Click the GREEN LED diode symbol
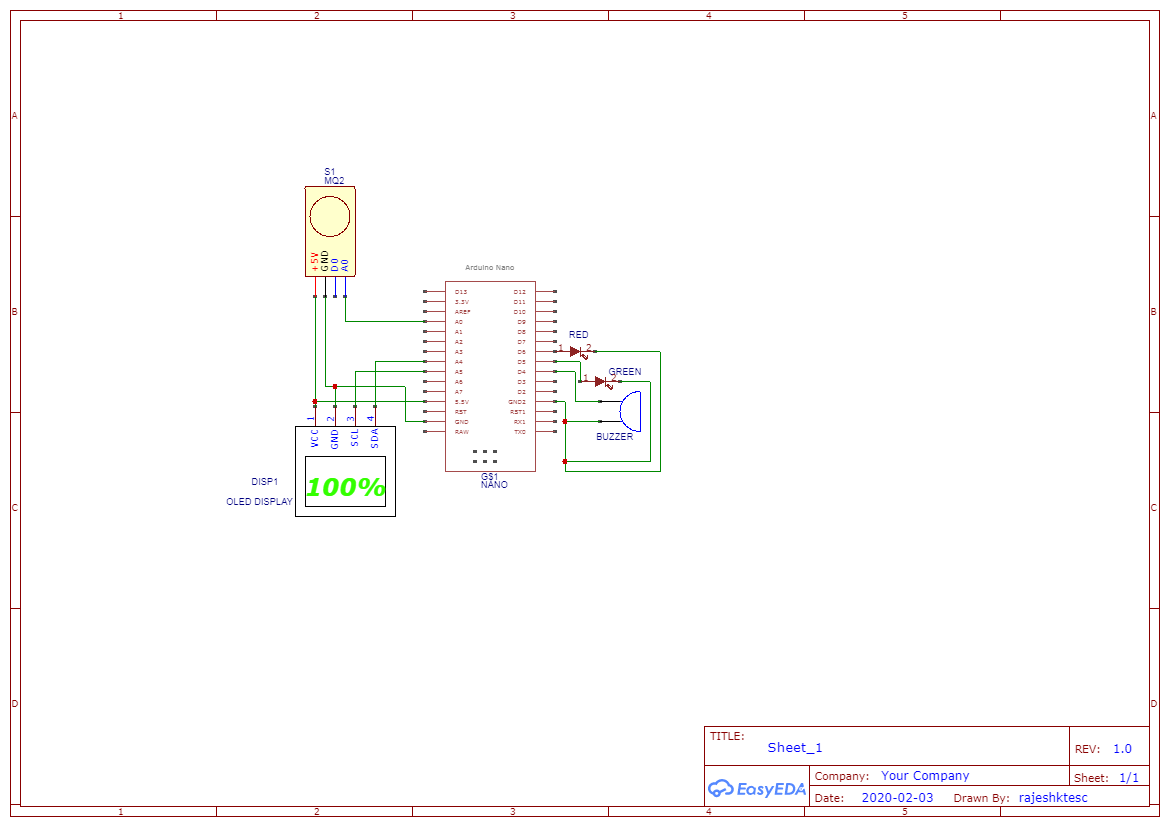 pos(600,381)
